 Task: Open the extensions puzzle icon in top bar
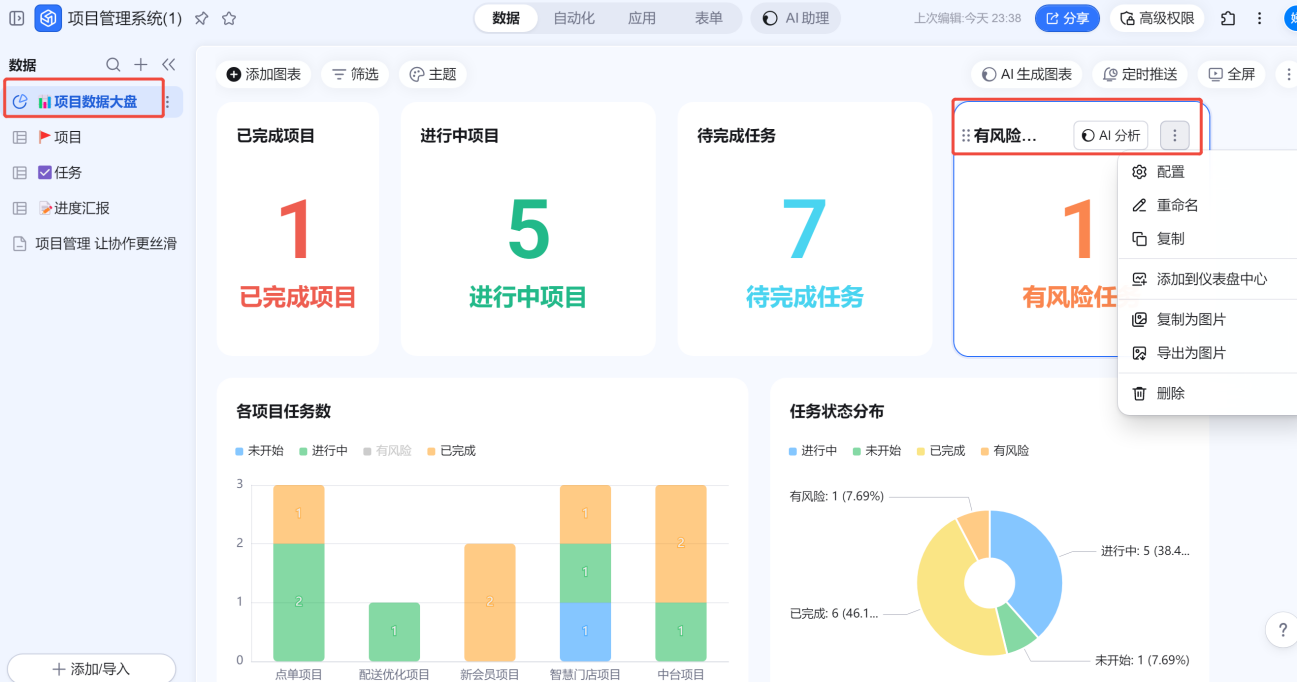(1228, 18)
